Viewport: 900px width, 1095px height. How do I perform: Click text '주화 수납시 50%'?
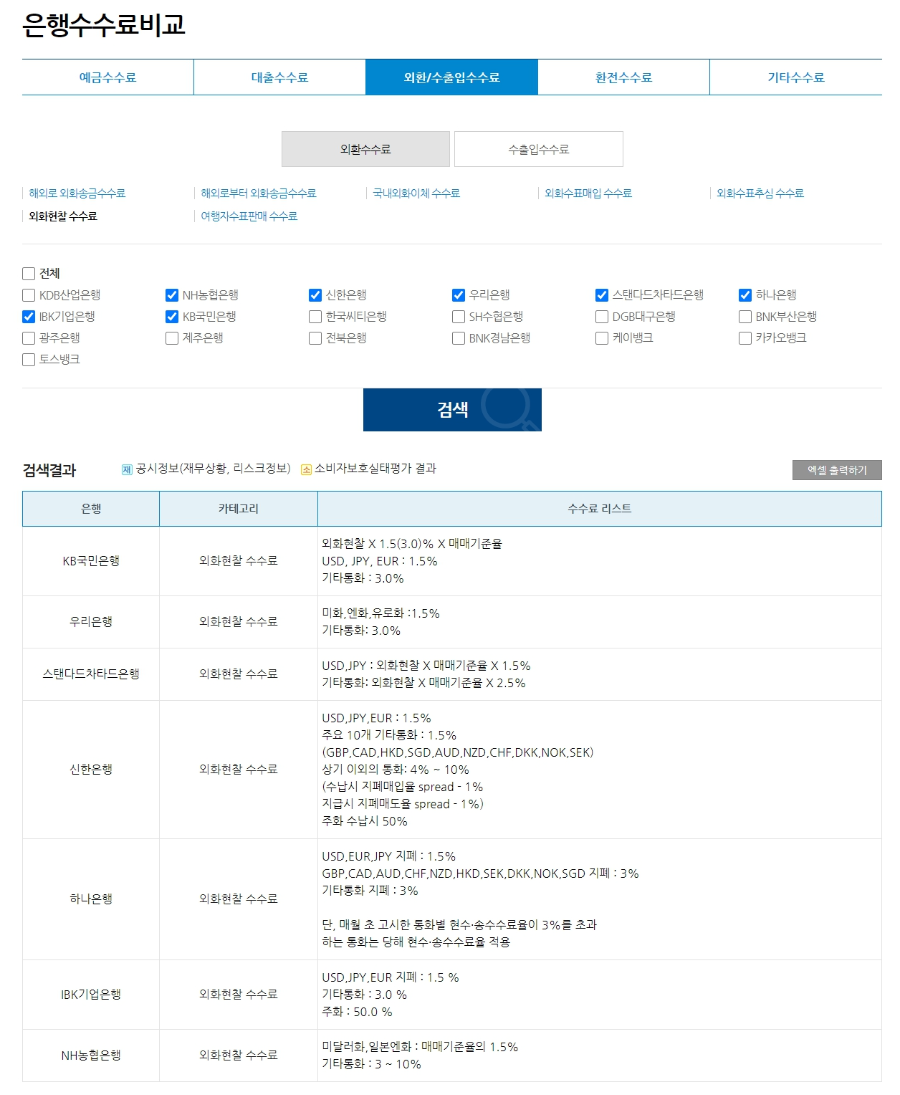(x=364, y=821)
